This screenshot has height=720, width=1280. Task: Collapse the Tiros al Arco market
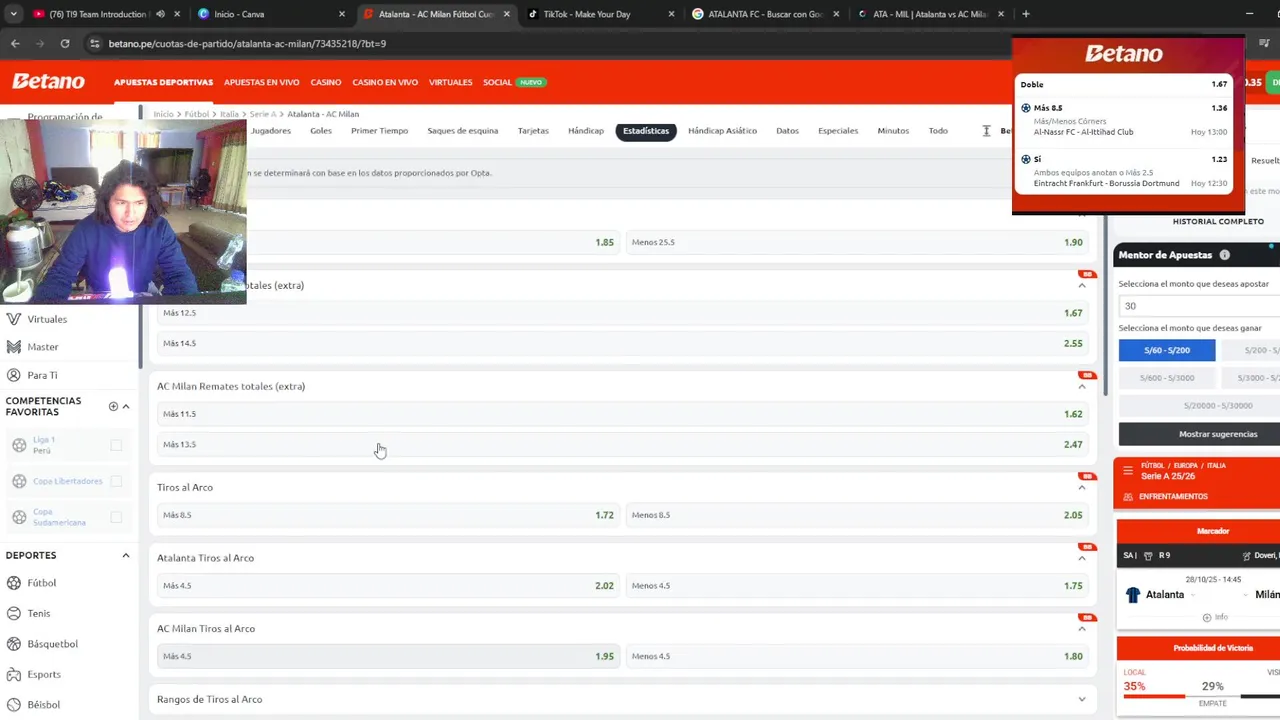[1082, 487]
